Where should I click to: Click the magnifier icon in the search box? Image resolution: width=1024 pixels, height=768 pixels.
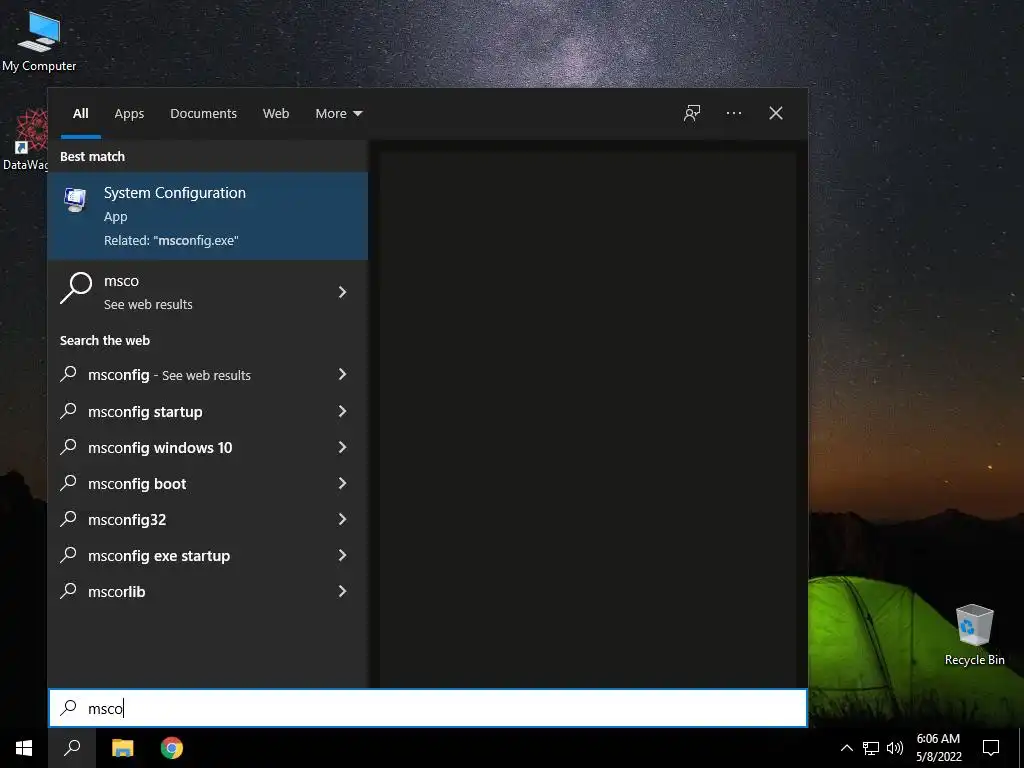(68, 707)
